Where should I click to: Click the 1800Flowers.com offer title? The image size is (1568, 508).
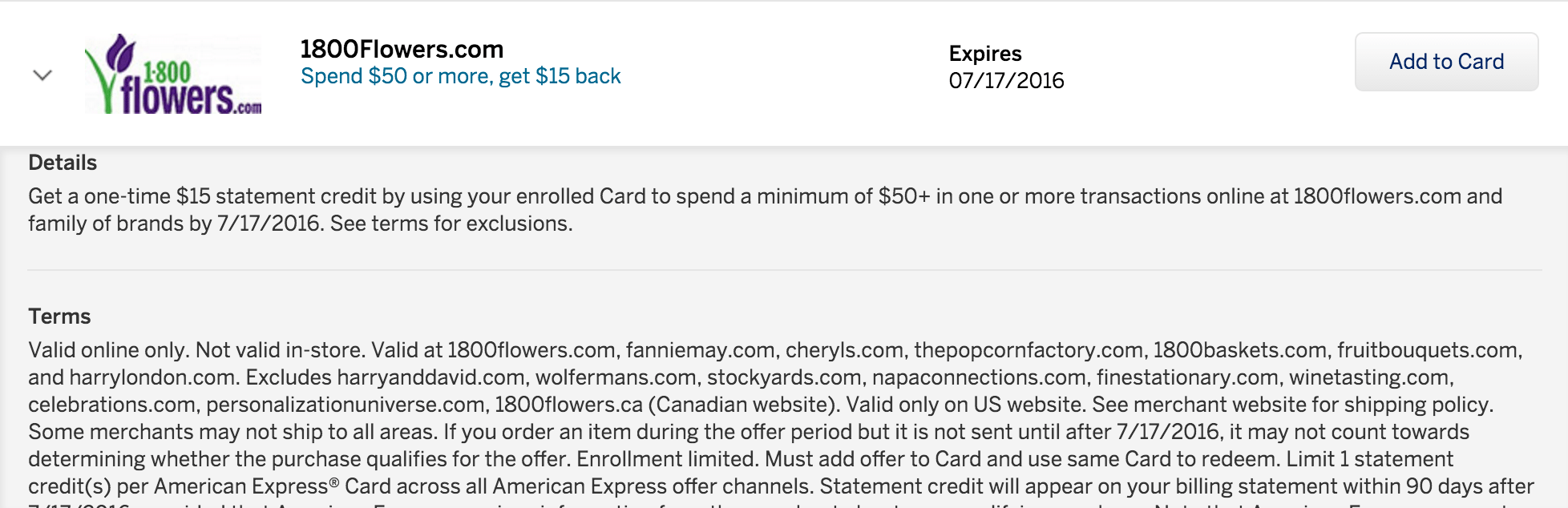click(402, 50)
